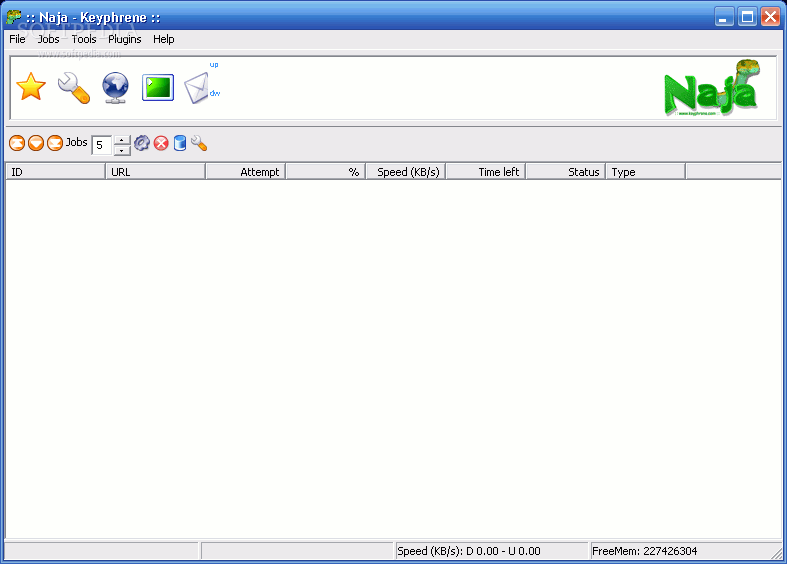Click the blue gear icon in jobs toolbar

(142, 144)
